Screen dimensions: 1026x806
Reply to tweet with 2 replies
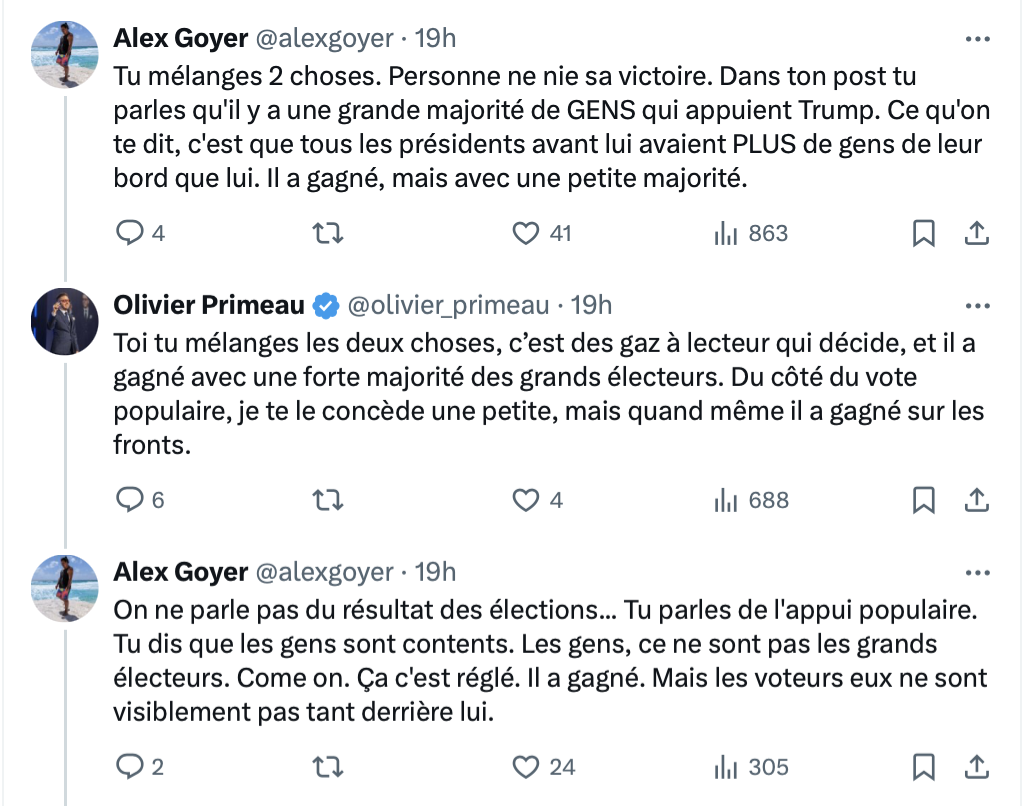coord(131,767)
